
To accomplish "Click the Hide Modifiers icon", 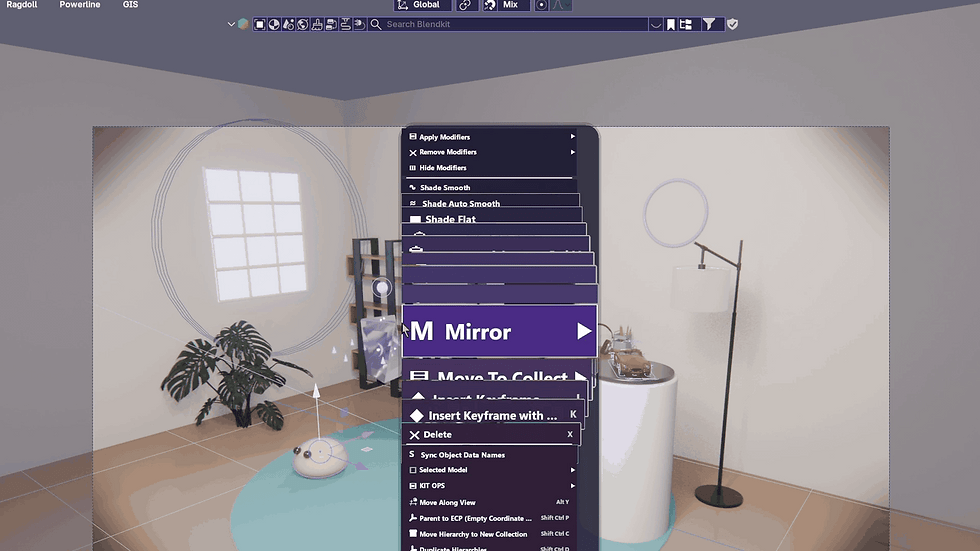I will tap(412, 167).
